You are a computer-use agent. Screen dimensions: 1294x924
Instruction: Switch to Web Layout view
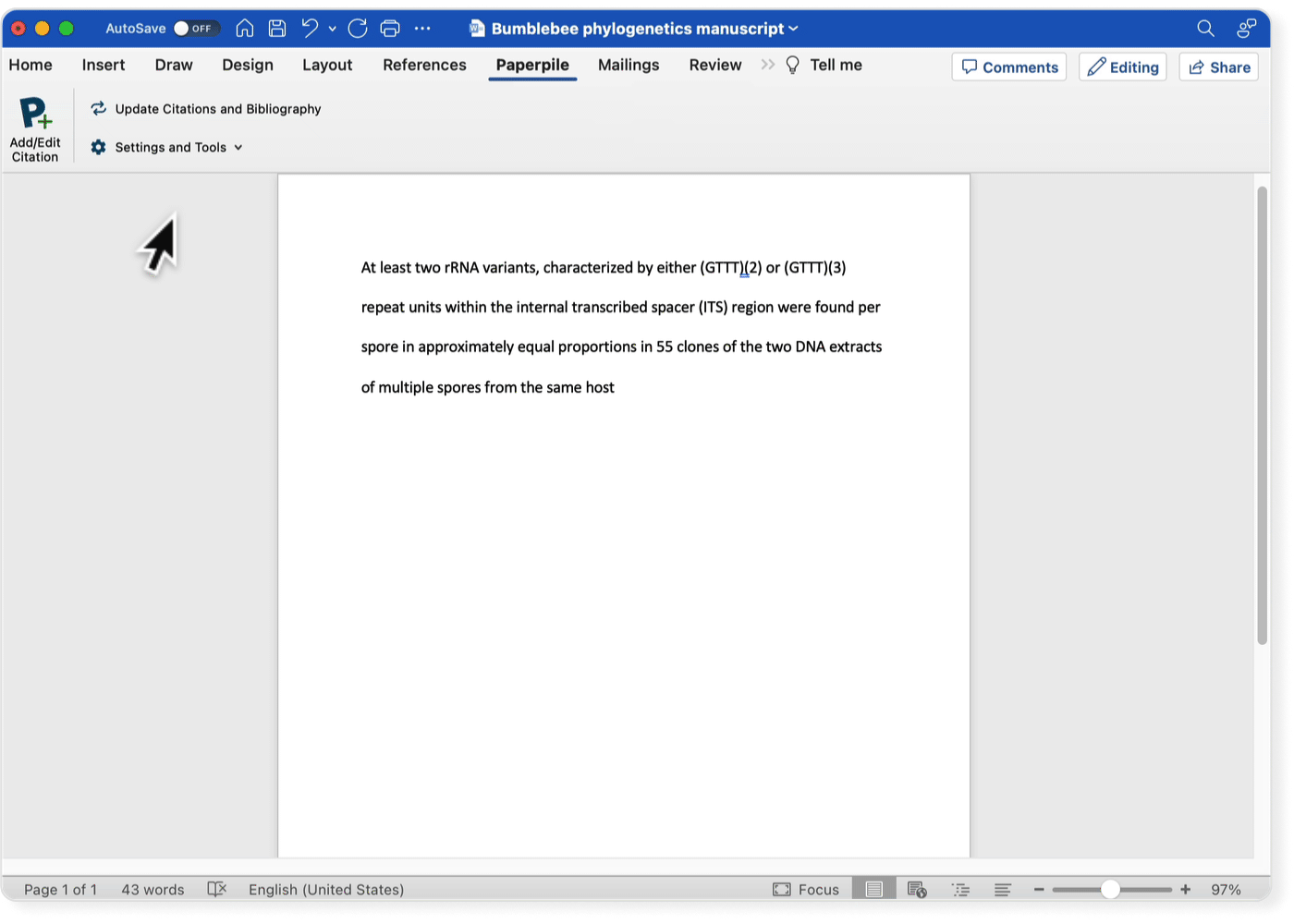pos(917,889)
